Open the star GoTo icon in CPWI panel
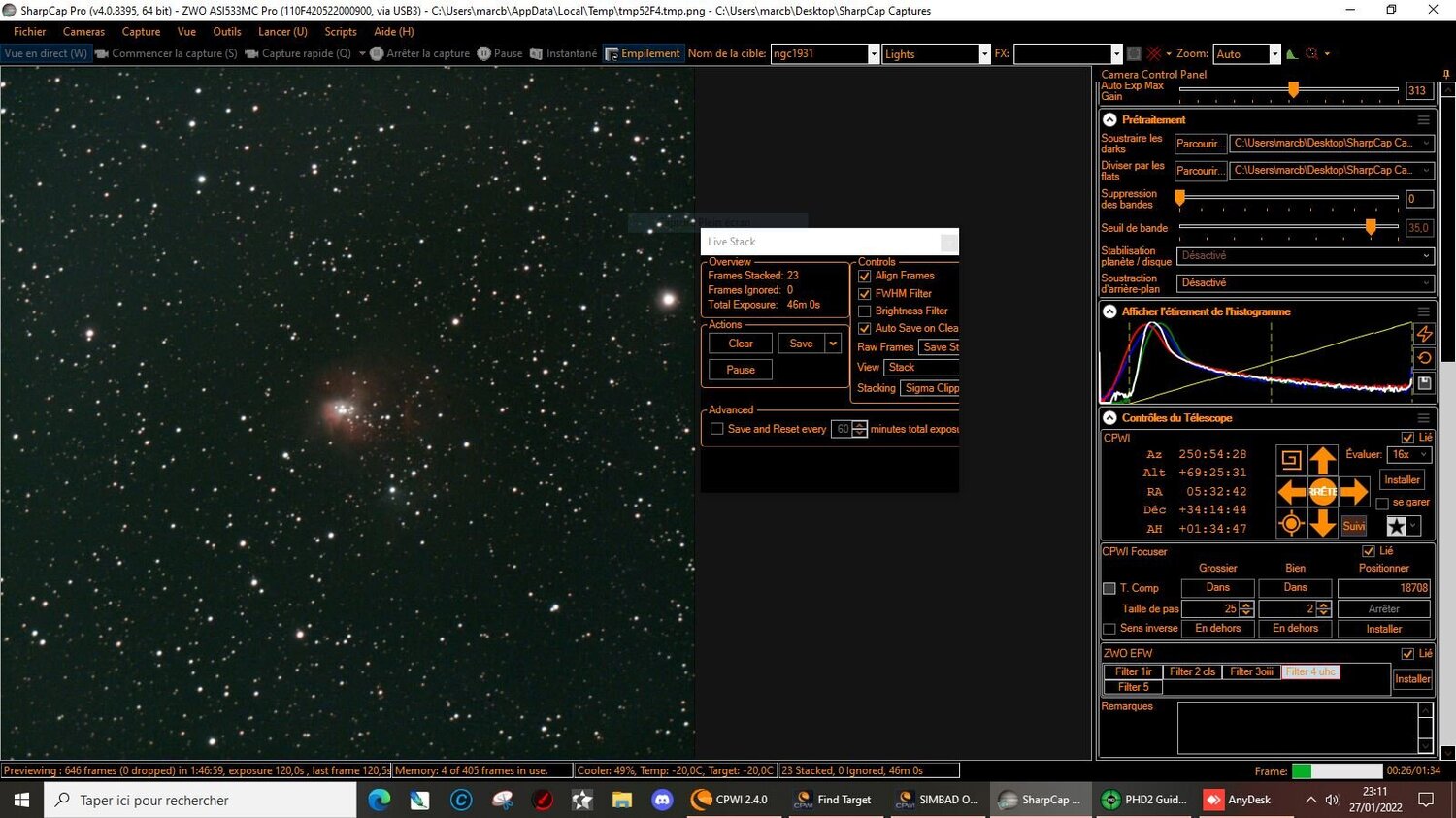The width and height of the screenshot is (1456, 818). [x=1396, y=525]
